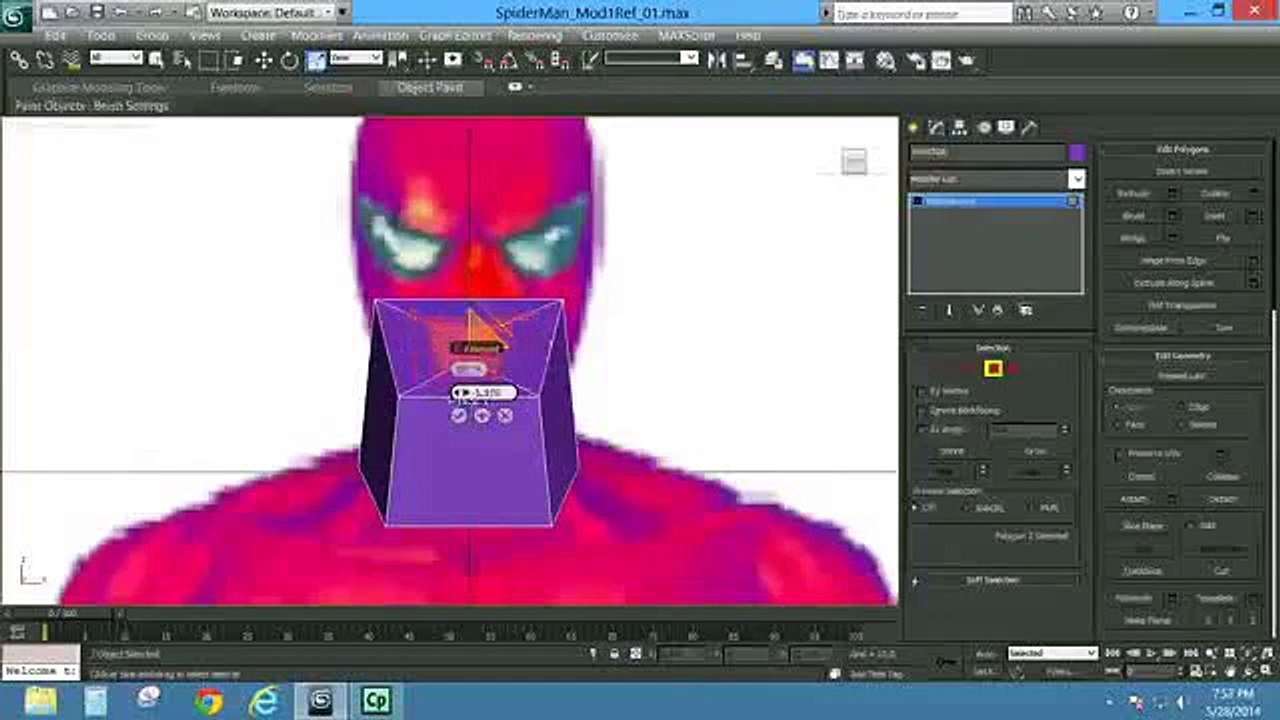The height and width of the screenshot is (720, 1280).
Task: Select the SubObj preview selection radio
Action: click(967, 508)
